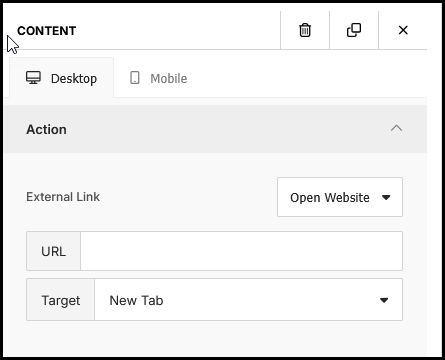Open the Open Website dropdown
This screenshot has height=360, width=445.
point(340,197)
